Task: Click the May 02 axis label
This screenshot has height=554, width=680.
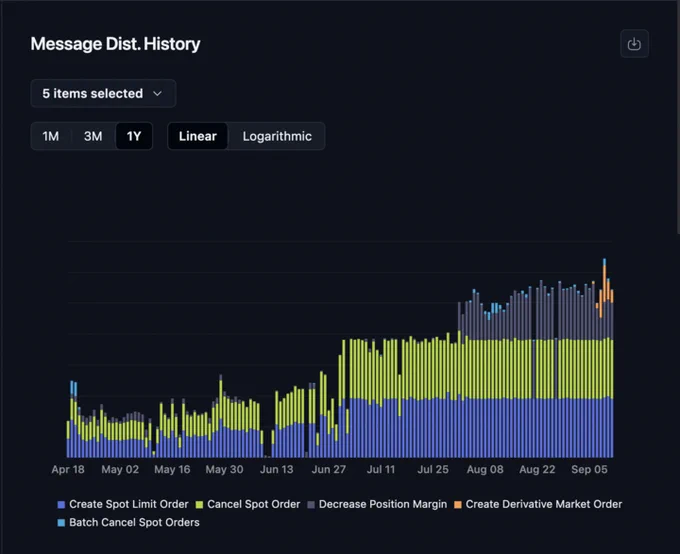Action: tap(120, 469)
